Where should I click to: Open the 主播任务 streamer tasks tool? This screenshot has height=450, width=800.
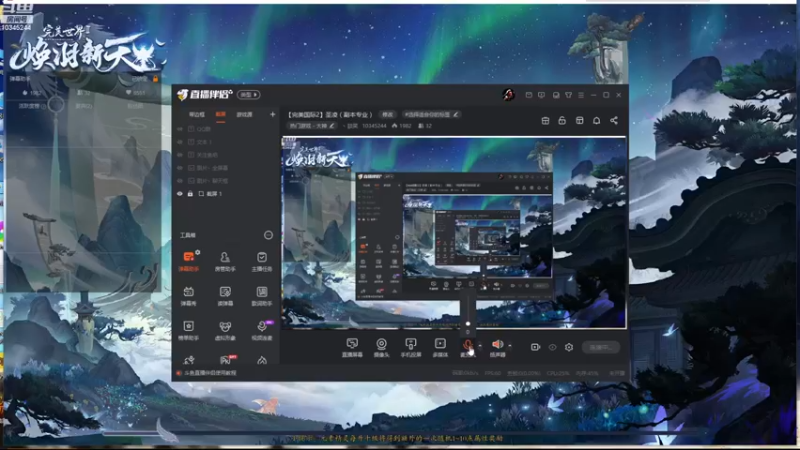coord(262,260)
